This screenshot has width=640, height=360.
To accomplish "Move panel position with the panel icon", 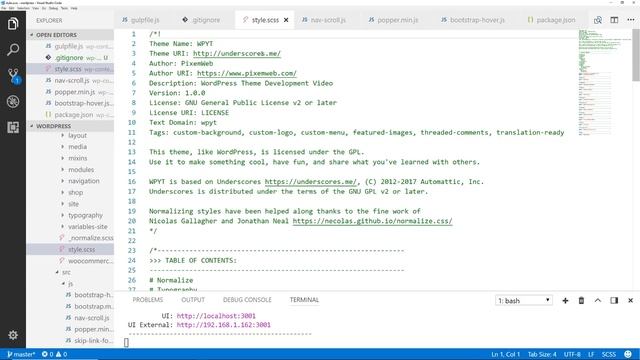I will click(614, 300).
